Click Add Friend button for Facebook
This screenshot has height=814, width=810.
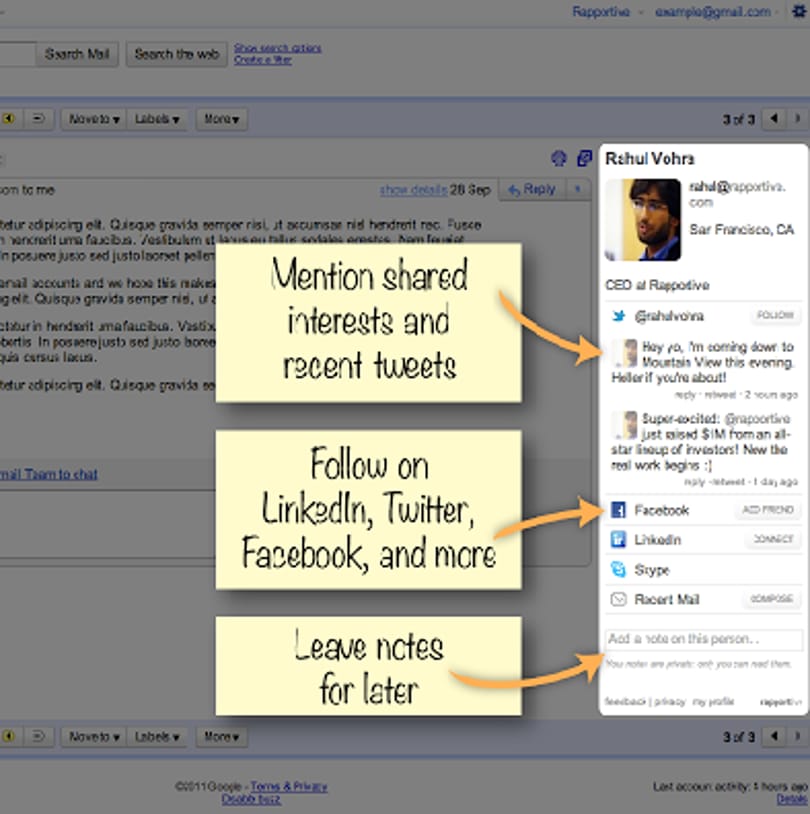[x=768, y=510]
